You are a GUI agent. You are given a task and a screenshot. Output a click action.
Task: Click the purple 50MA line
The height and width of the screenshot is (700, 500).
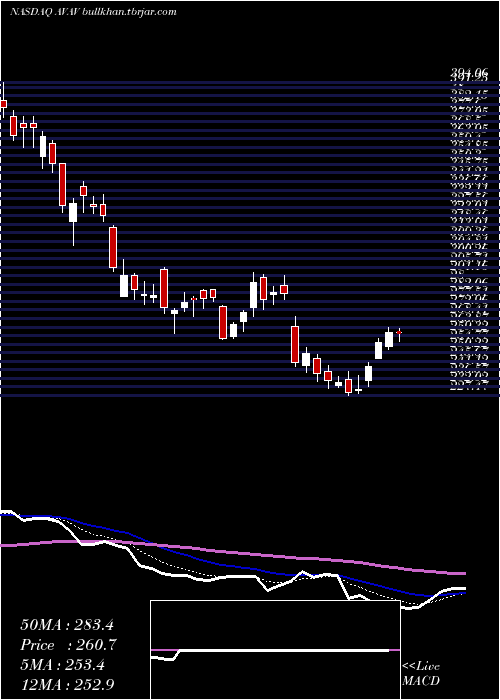[x=232, y=552]
